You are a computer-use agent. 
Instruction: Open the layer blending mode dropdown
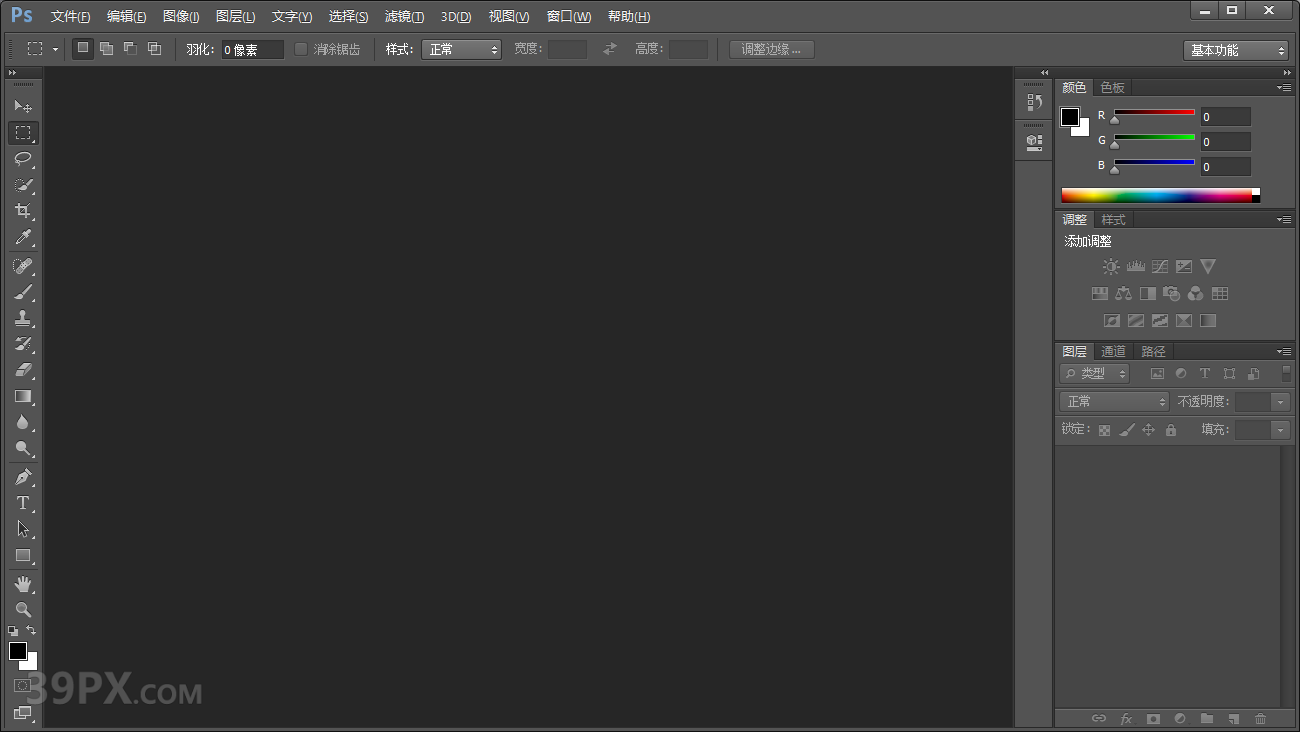click(1113, 400)
